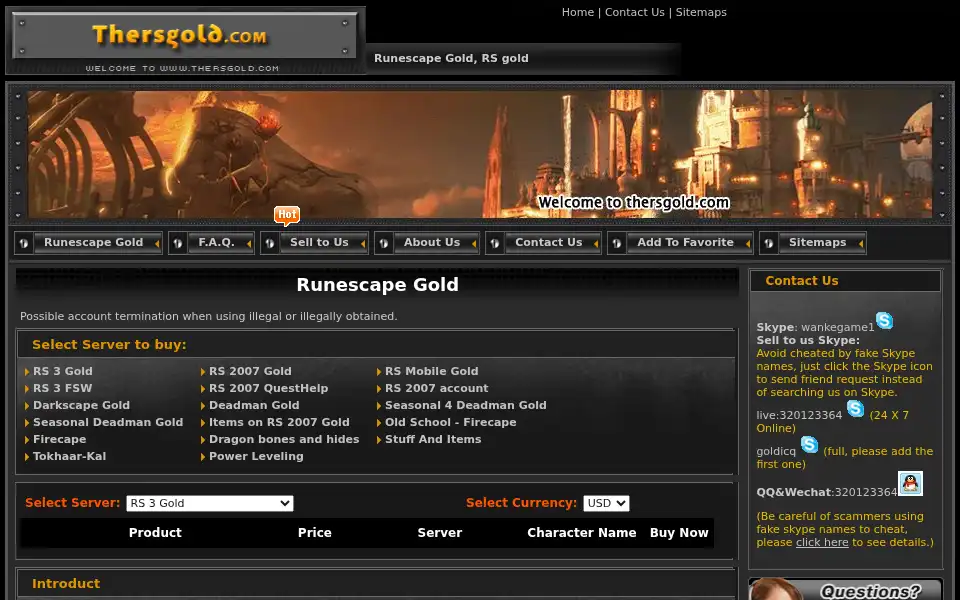960x600 pixels.
Task: Click the Thersgold.com logo
Action: tap(186, 40)
